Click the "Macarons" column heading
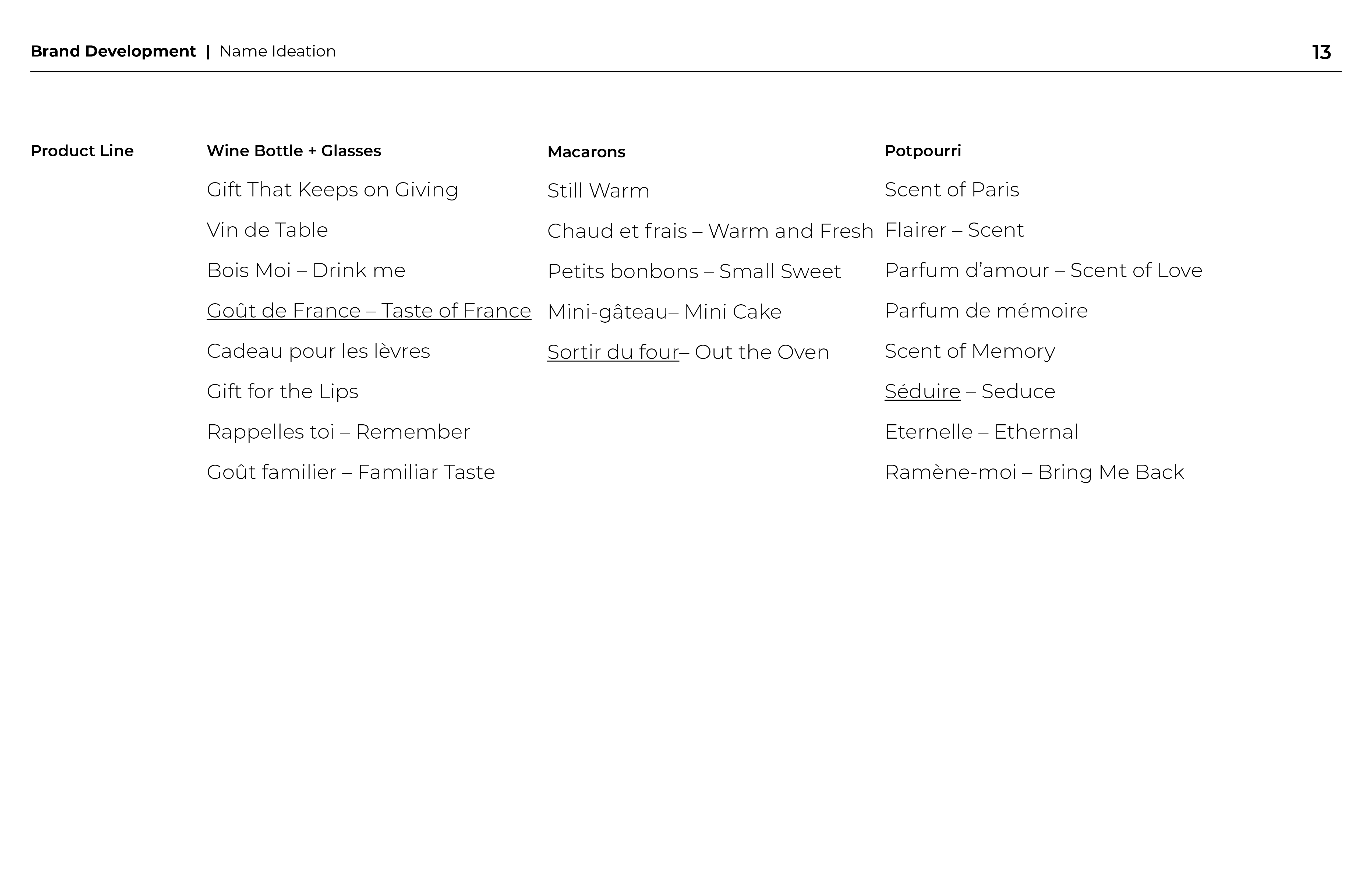Screen dimensions: 1372x888 [x=586, y=152]
